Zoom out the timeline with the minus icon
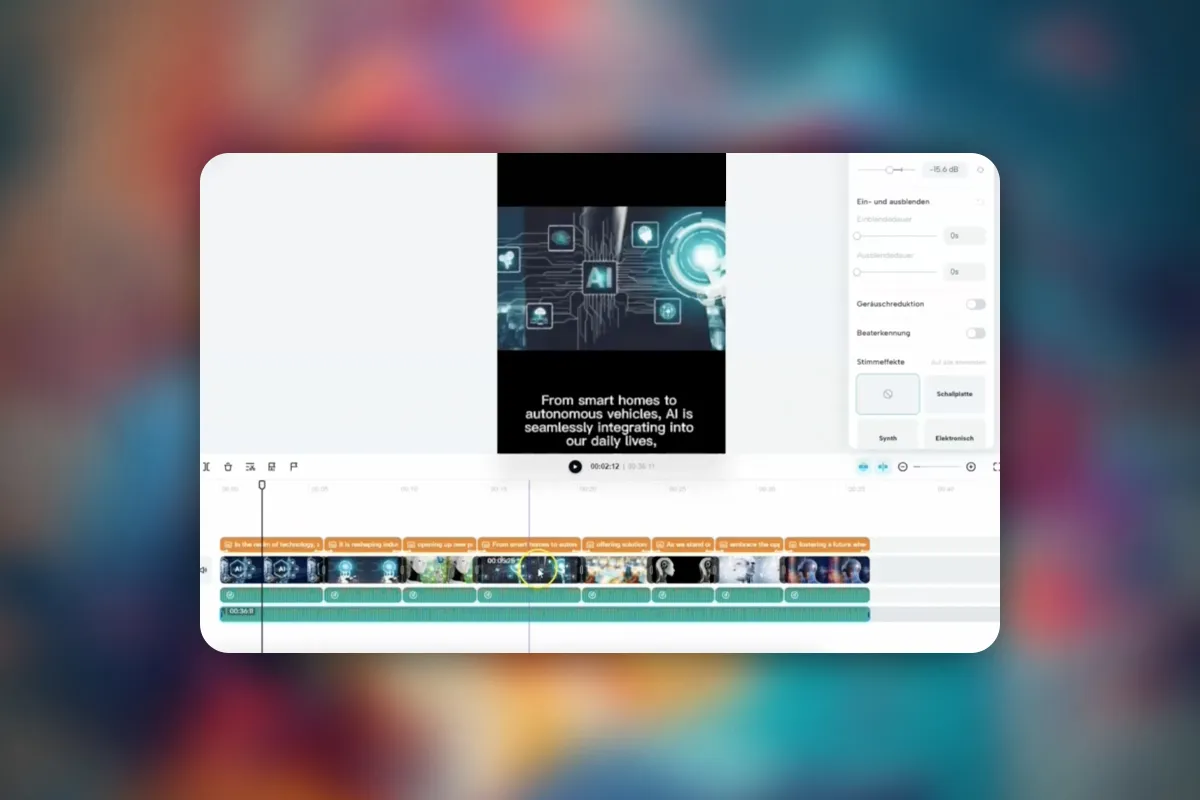The width and height of the screenshot is (1200, 800). tap(903, 467)
